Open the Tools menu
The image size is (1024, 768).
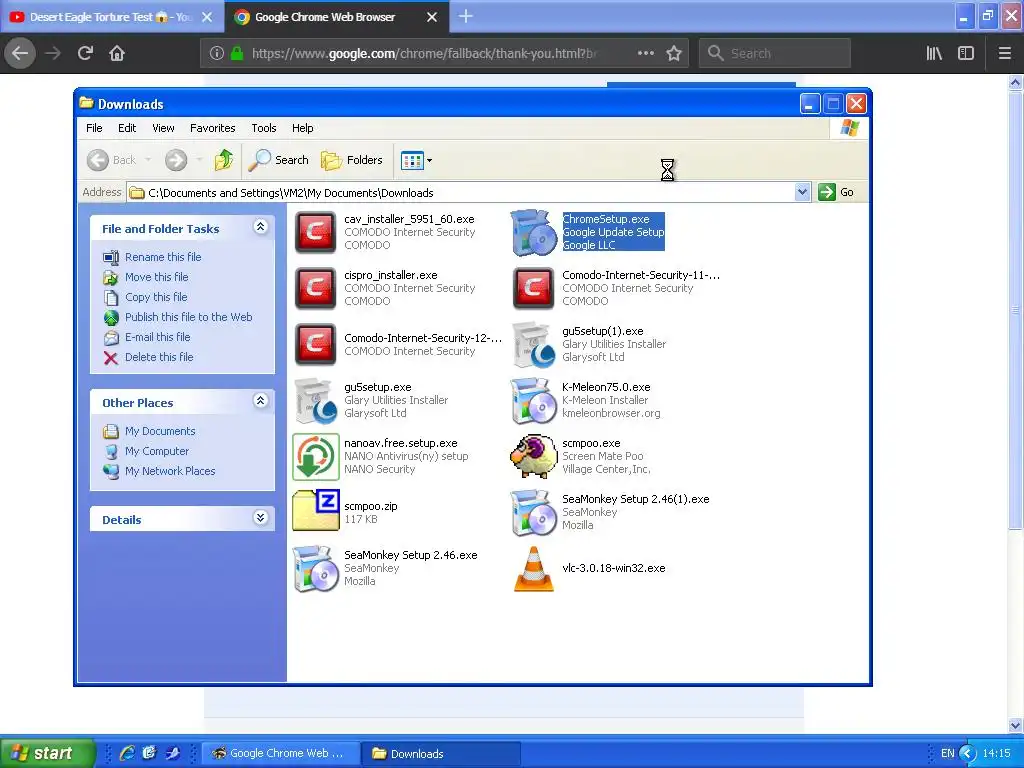(x=264, y=128)
